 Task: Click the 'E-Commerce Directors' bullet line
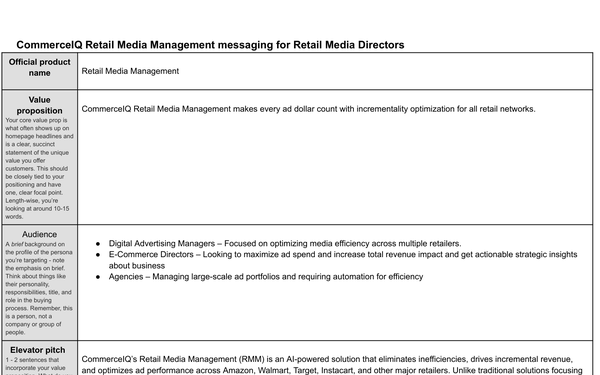click(x=343, y=254)
